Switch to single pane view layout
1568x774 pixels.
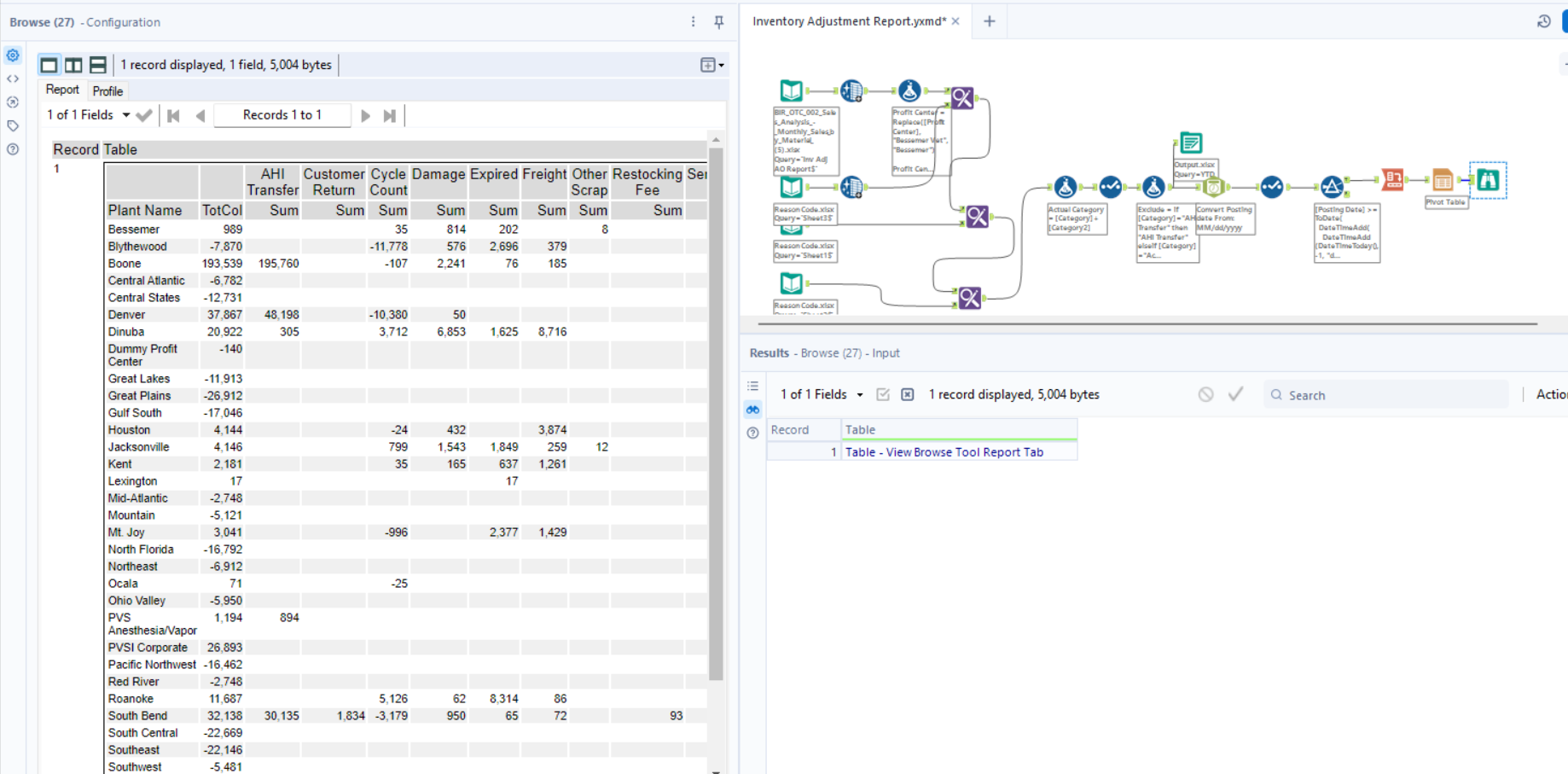point(49,65)
